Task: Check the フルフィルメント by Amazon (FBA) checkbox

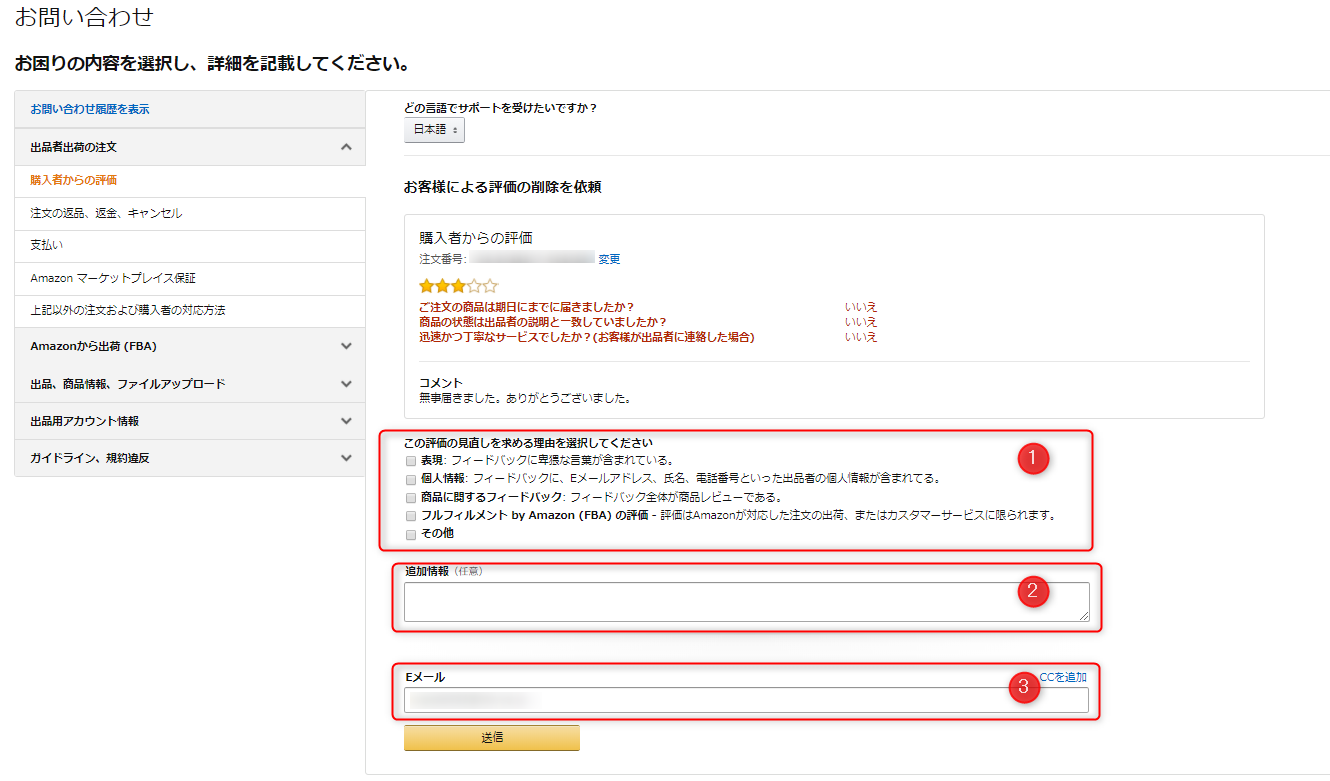Action: click(411, 516)
